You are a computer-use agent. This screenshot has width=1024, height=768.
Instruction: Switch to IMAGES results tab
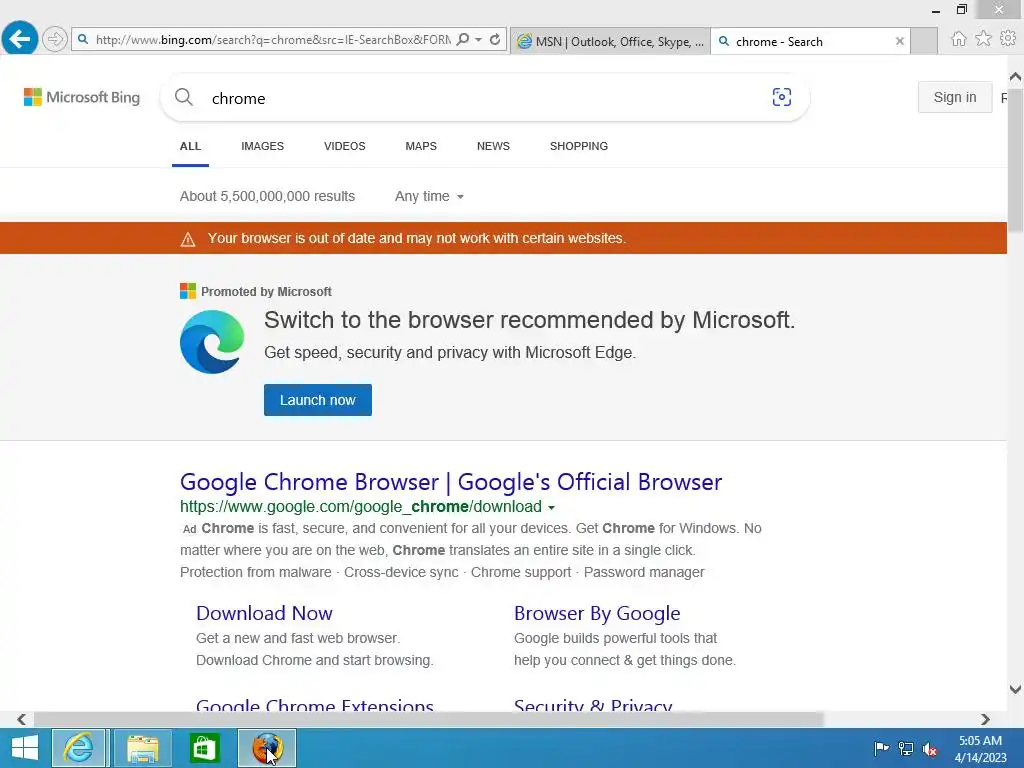263,146
